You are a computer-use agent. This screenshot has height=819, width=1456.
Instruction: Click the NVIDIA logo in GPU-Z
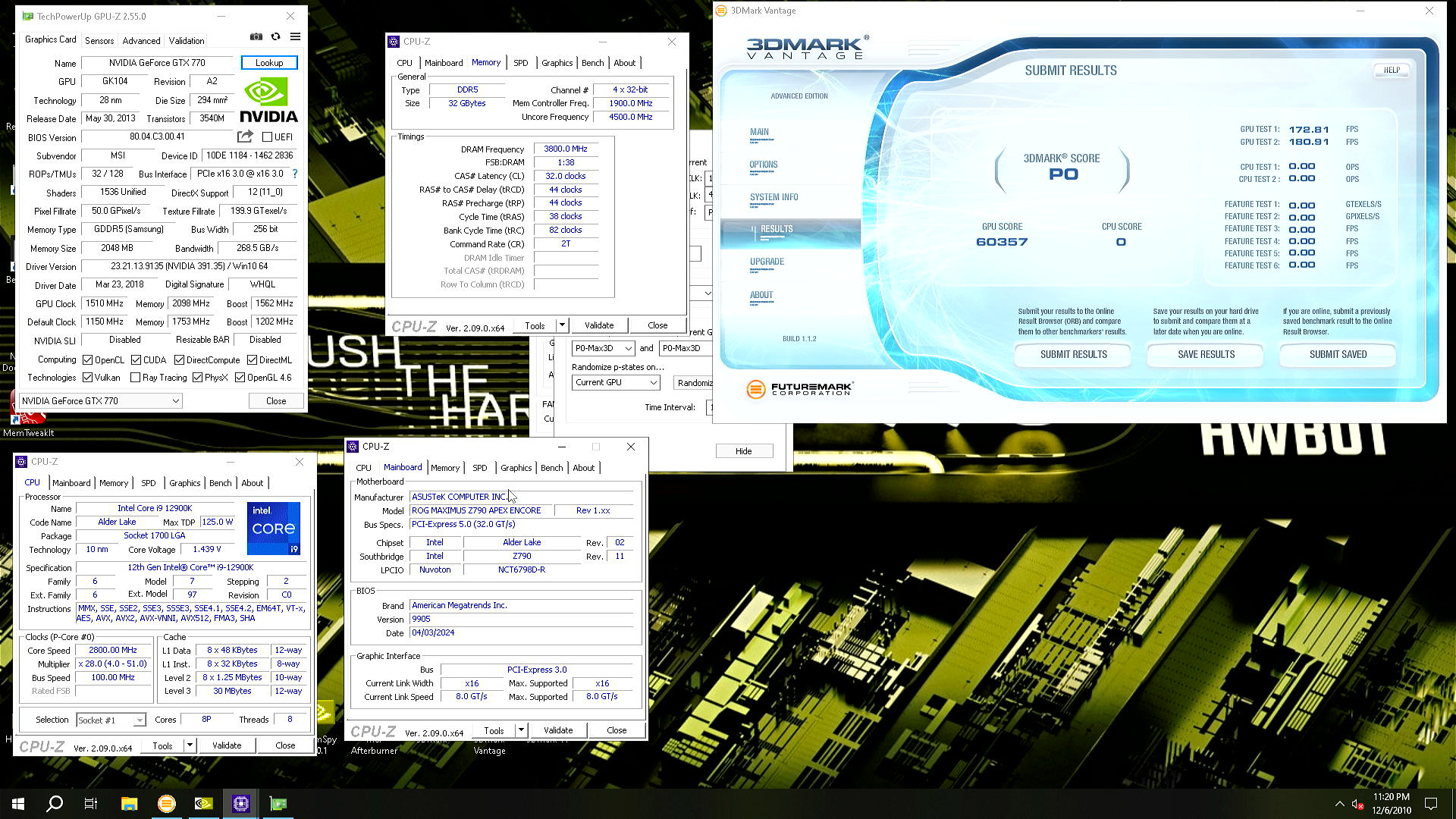point(268,101)
